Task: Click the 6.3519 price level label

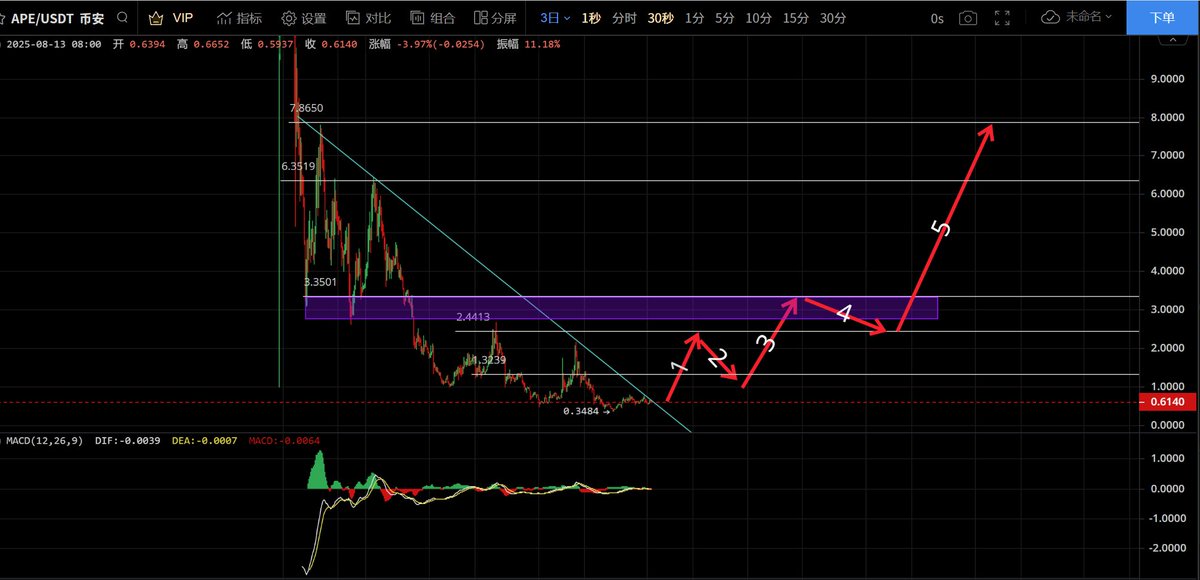Action: click(298, 167)
